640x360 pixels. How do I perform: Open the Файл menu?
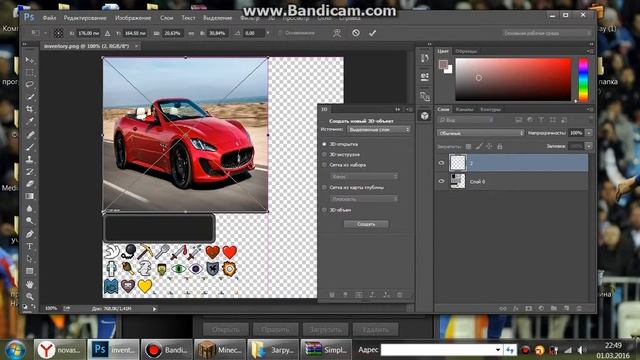49,18
